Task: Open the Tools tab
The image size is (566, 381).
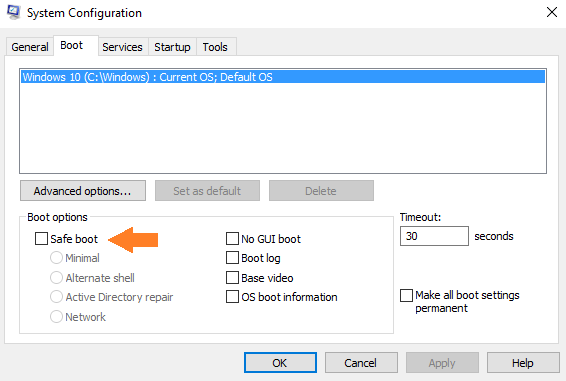Action: coord(215,47)
